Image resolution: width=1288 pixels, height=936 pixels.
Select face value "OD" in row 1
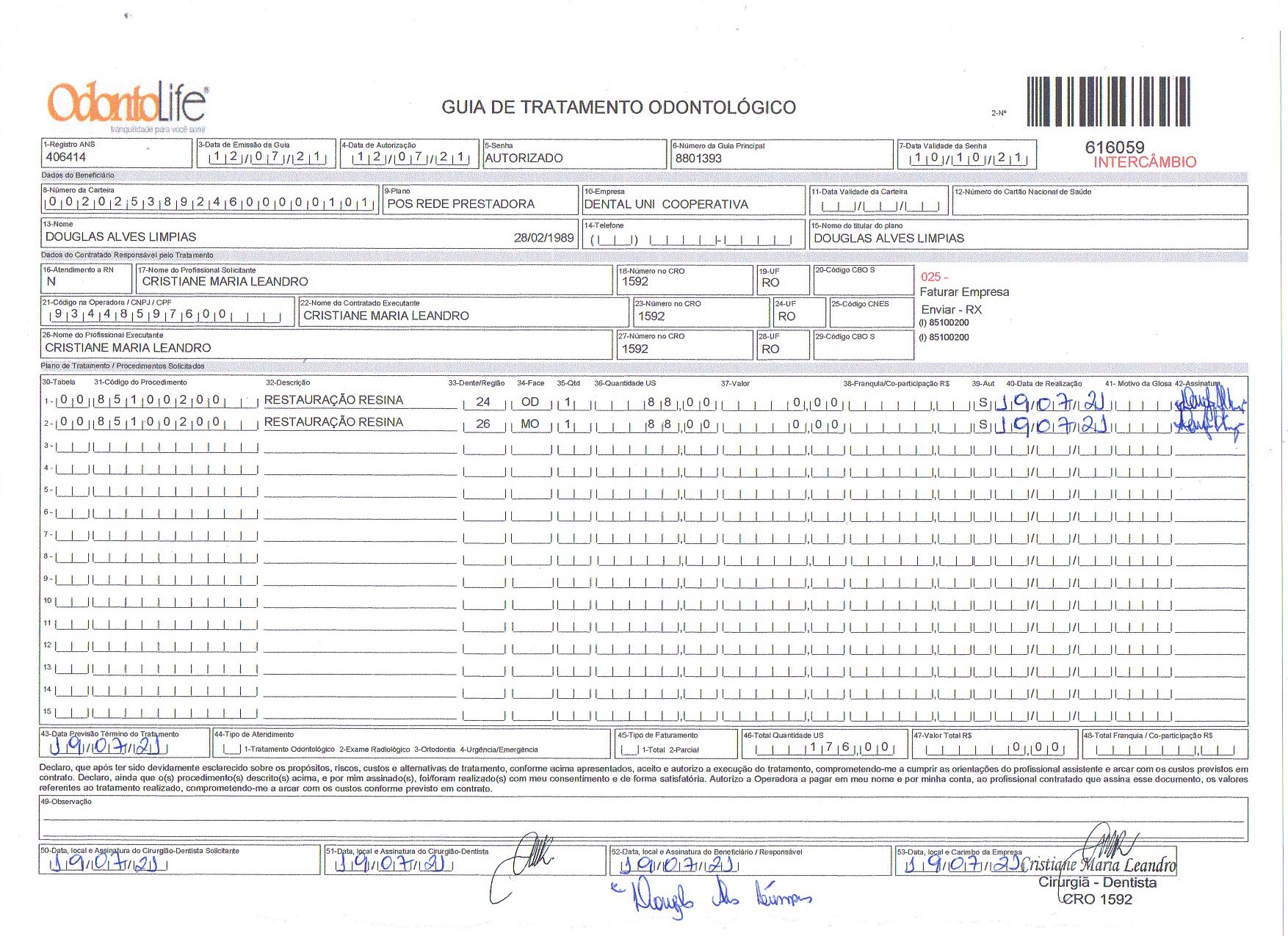click(x=530, y=402)
